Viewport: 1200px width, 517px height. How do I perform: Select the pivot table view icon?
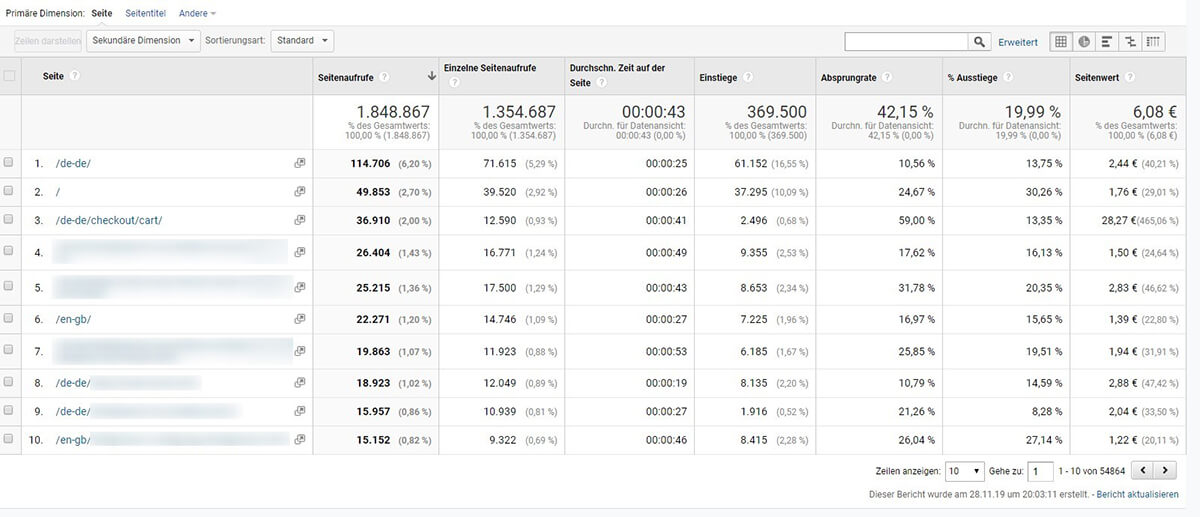1153,42
